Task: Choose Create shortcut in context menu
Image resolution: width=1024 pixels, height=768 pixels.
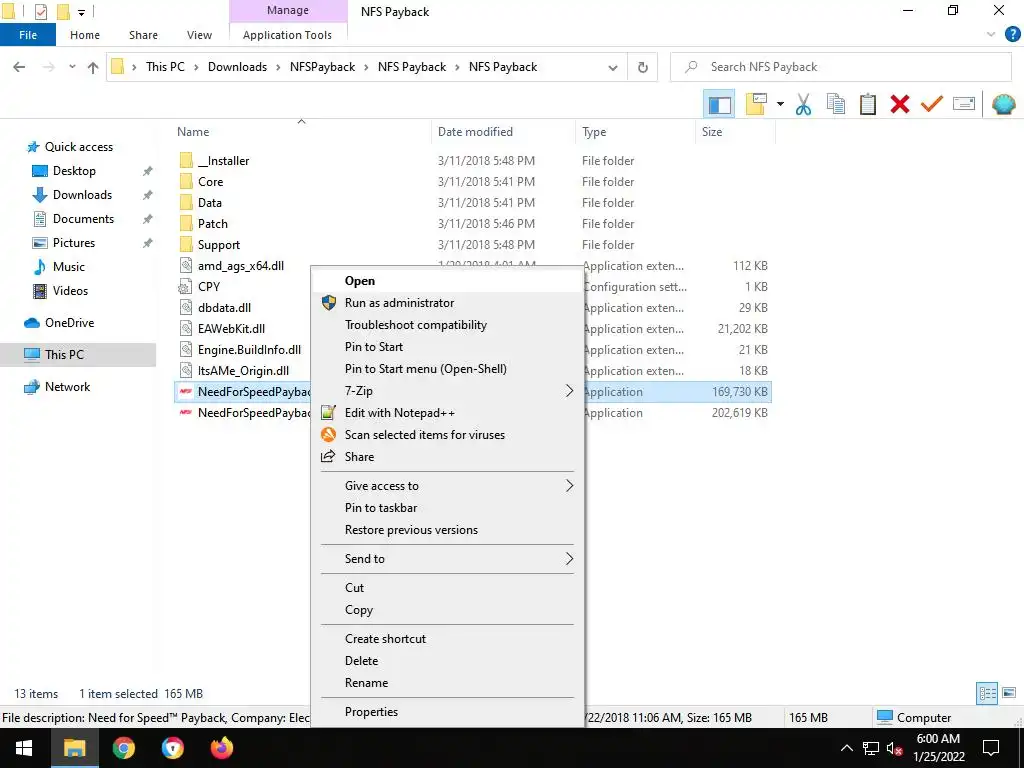Action: (448, 639)
